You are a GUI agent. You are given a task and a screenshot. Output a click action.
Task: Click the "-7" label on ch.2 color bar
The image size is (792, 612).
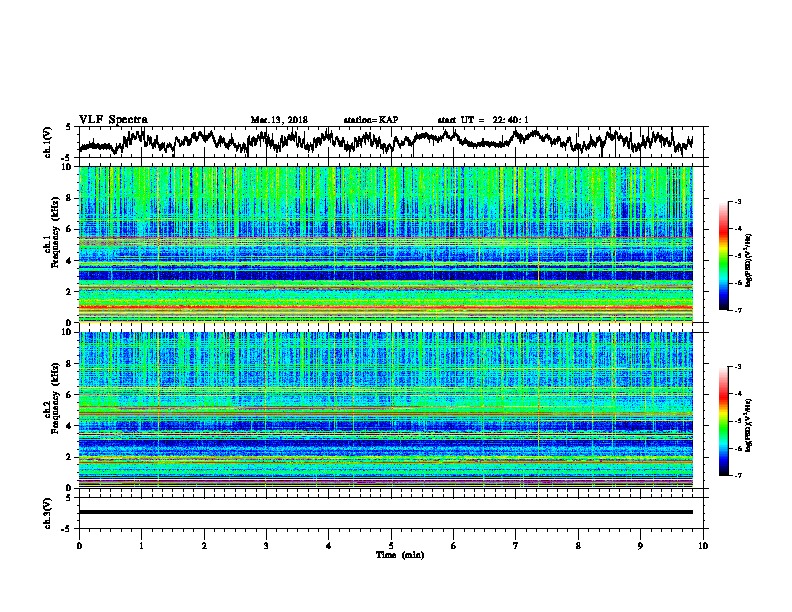tap(738, 475)
